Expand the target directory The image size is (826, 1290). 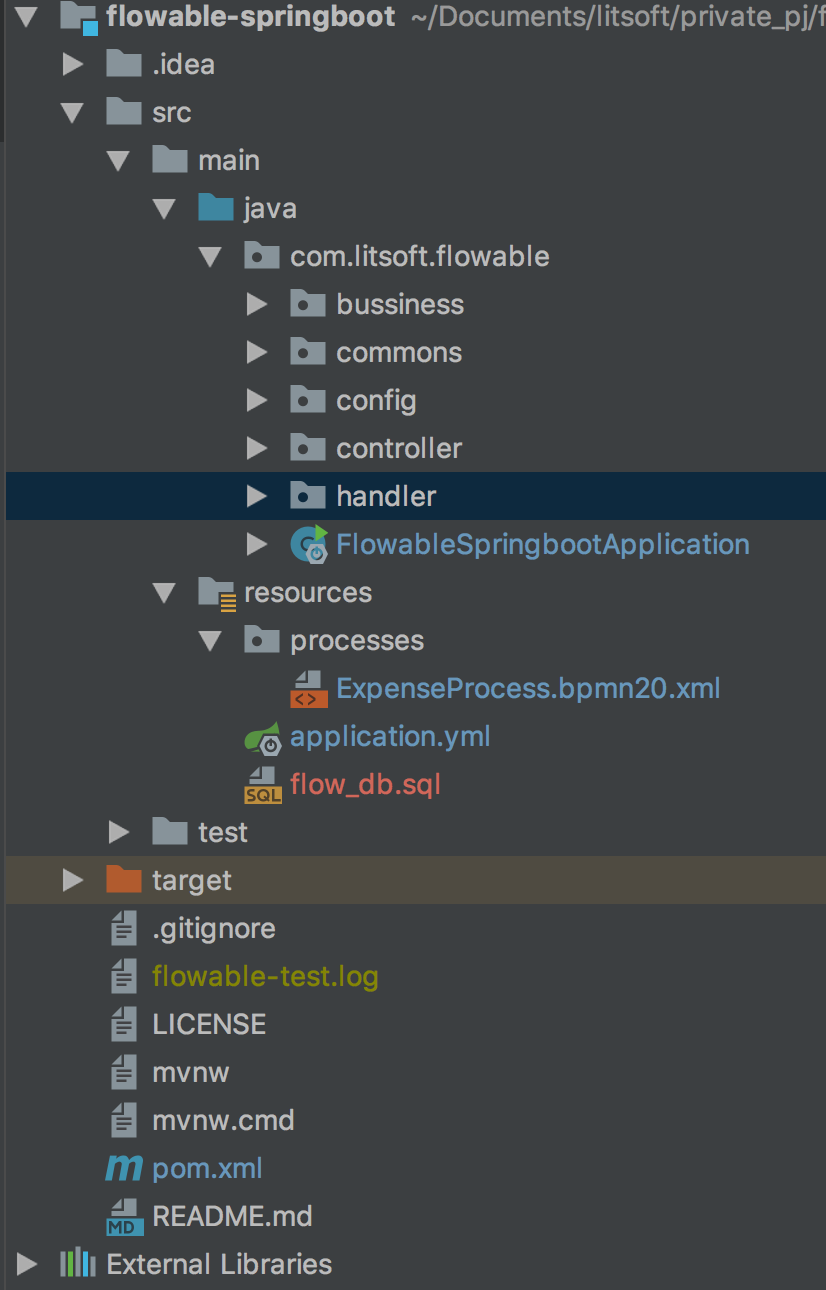72,880
